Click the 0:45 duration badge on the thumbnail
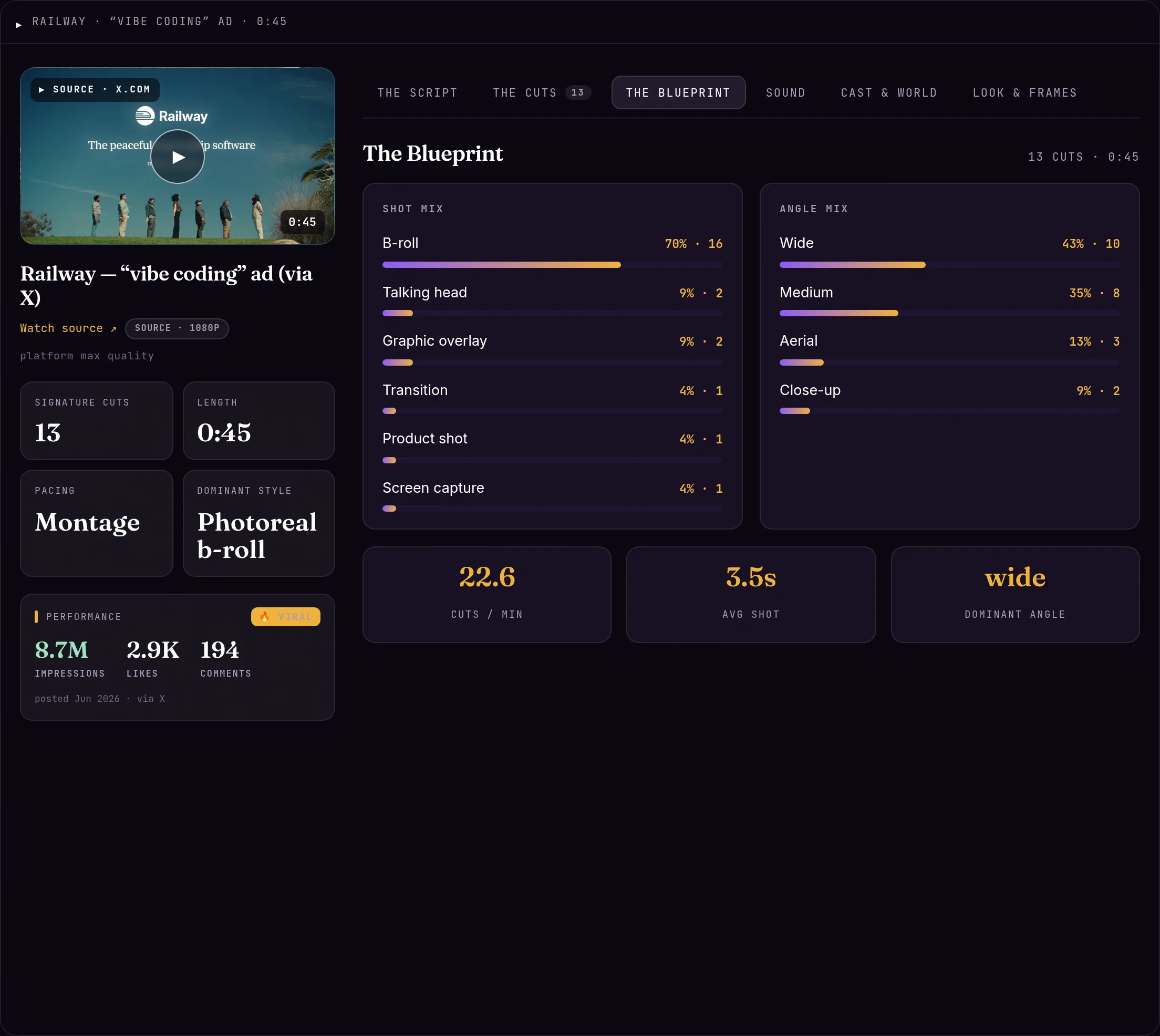The height and width of the screenshot is (1036, 1160). pos(302,222)
